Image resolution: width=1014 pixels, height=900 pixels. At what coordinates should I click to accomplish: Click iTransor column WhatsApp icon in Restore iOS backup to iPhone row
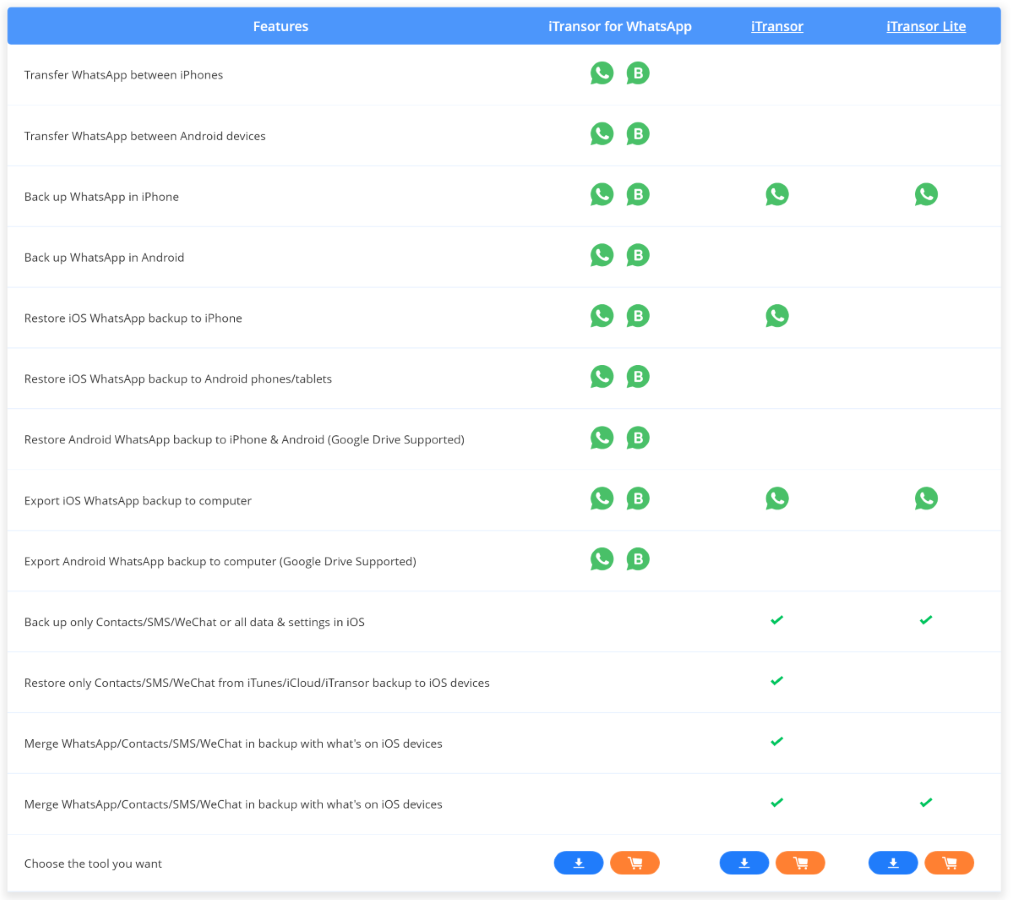(x=777, y=316)
